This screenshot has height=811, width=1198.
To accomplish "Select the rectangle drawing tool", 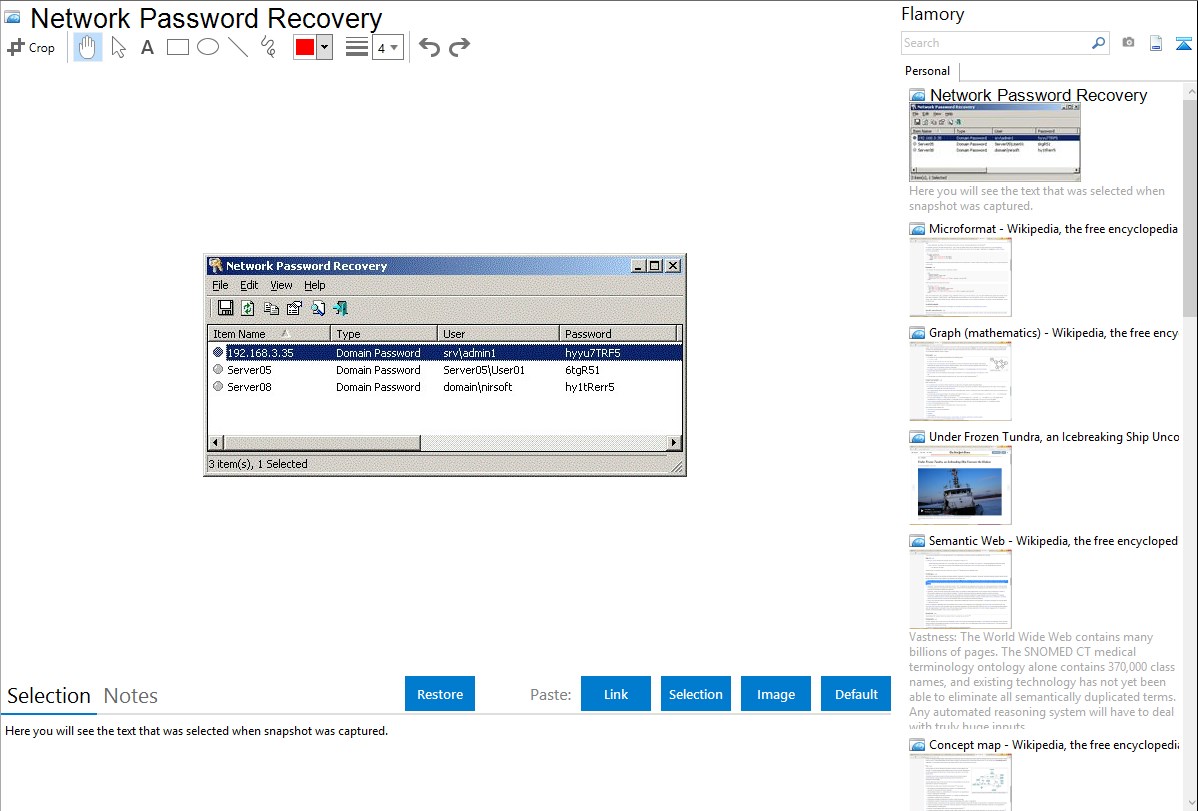I will coord(177,47).
